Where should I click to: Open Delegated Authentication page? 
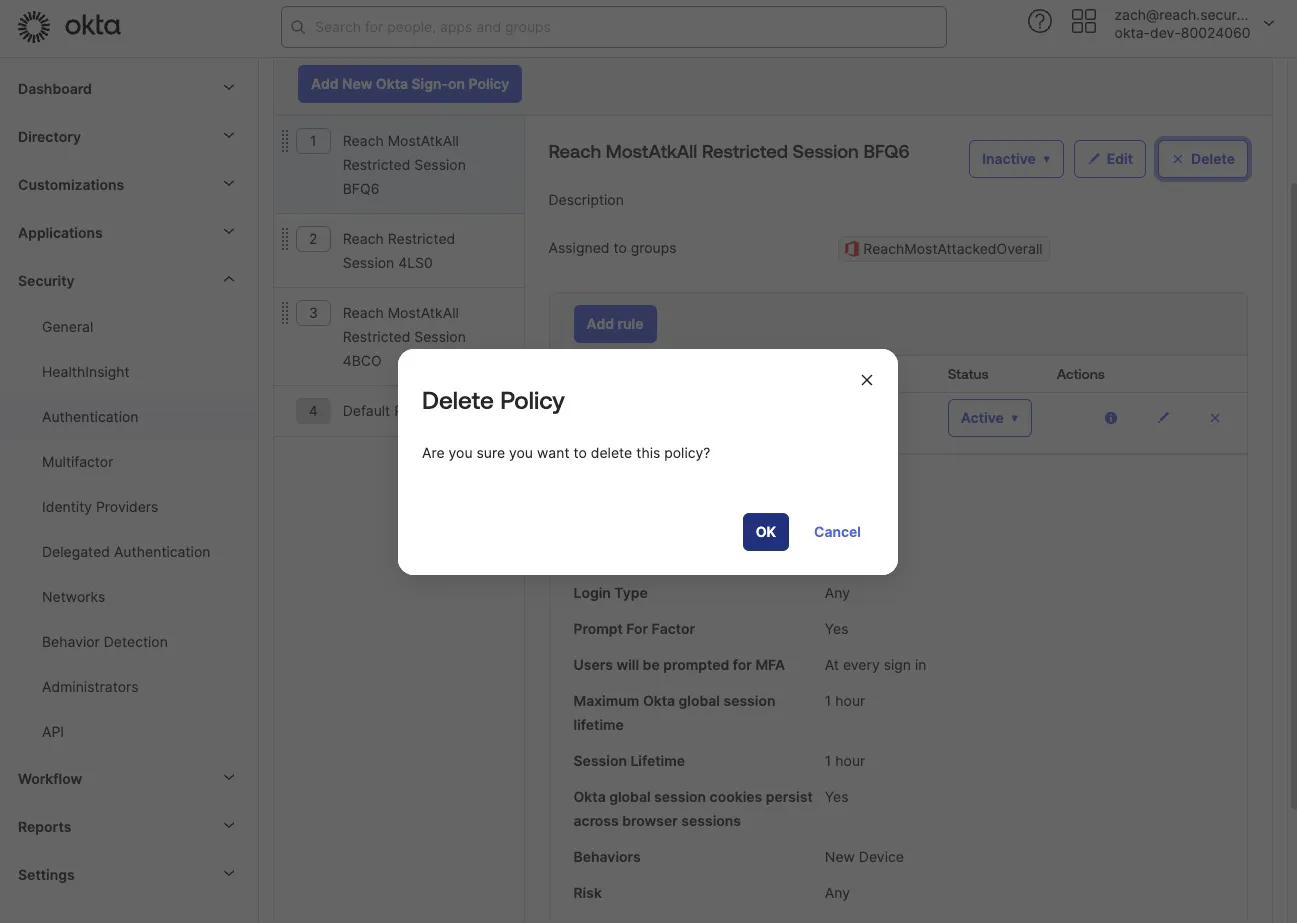point(126,552)
